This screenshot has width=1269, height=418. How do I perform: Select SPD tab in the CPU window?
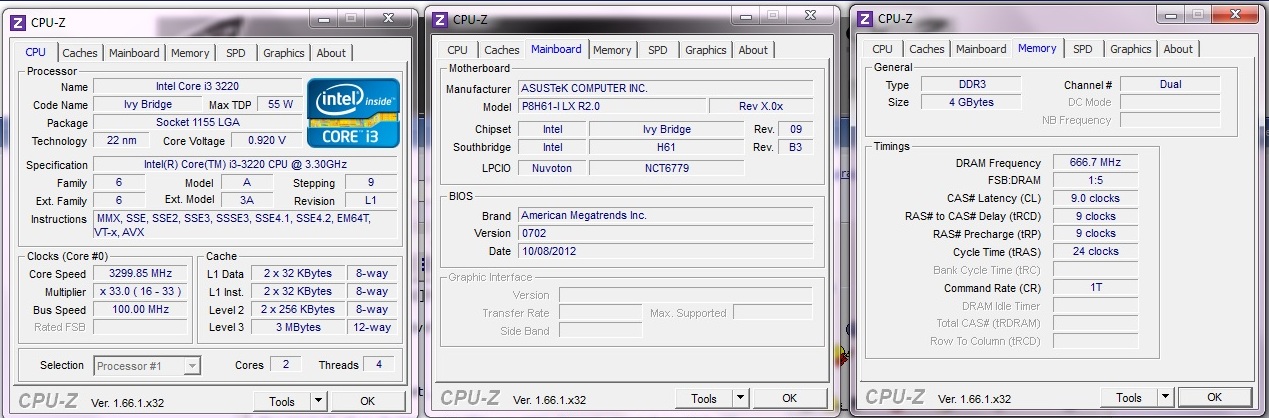tap(235, 53)
